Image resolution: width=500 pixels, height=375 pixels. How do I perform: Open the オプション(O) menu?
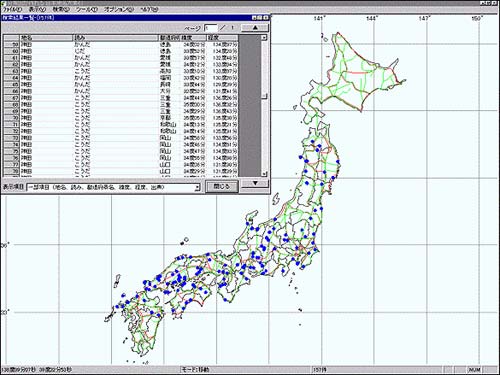[x=118, y=9]
